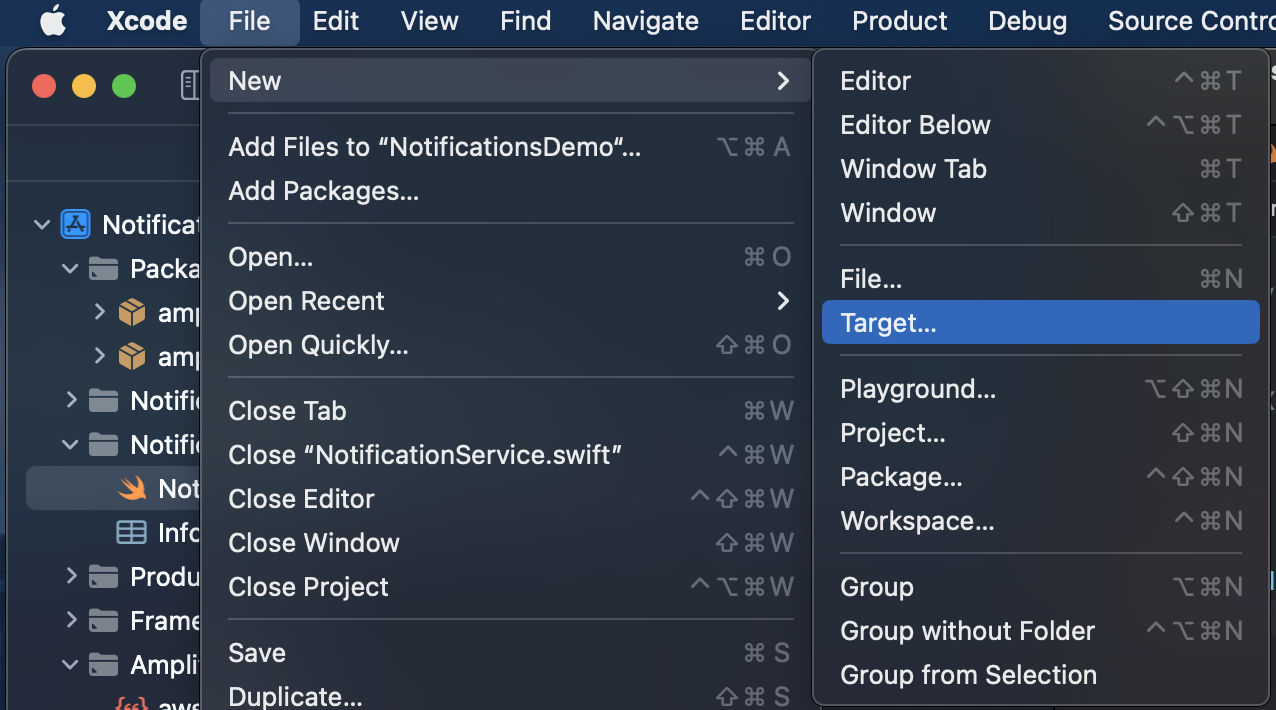Expand the Frameworks folder chevron
This screenshot has height=710, width=1276.
(71, 620)
